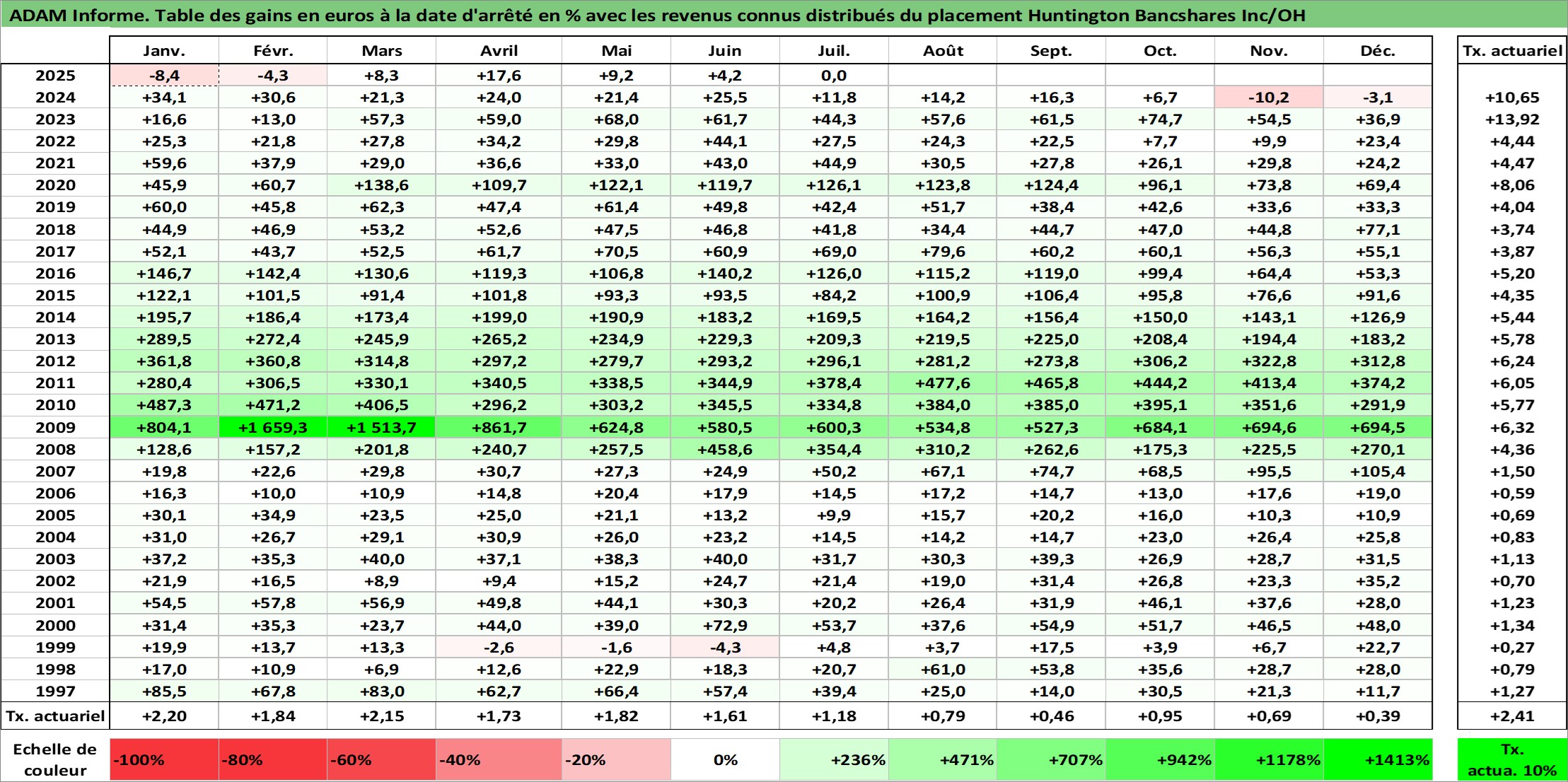The image size is (1568, 782).
Task: Click the December actuarial rate +0,39
Action: coord(1378,716)
